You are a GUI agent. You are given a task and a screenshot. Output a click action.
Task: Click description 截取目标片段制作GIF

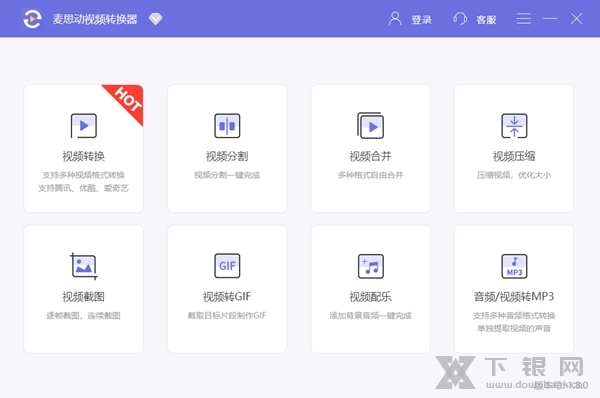click(227, 316)
